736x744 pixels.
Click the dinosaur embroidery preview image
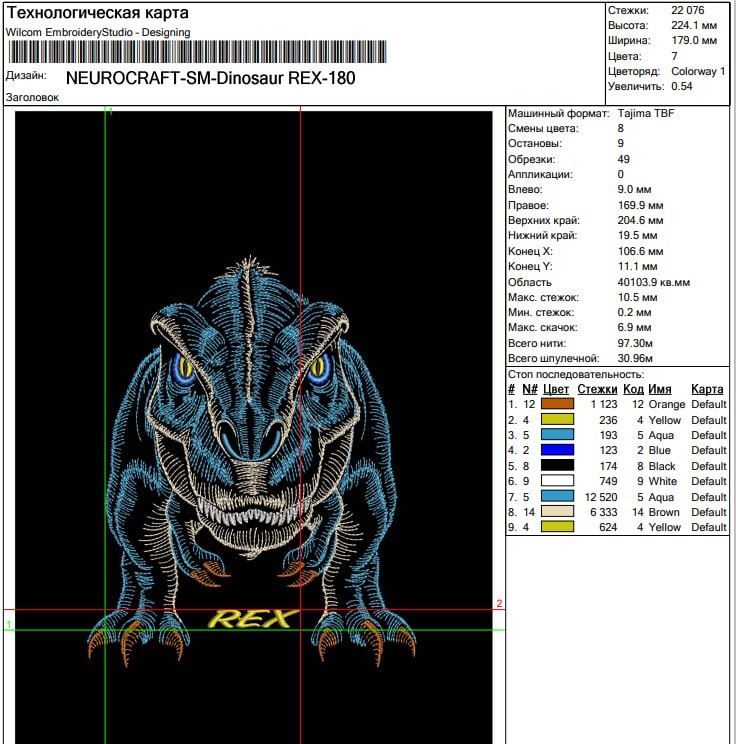253,427
